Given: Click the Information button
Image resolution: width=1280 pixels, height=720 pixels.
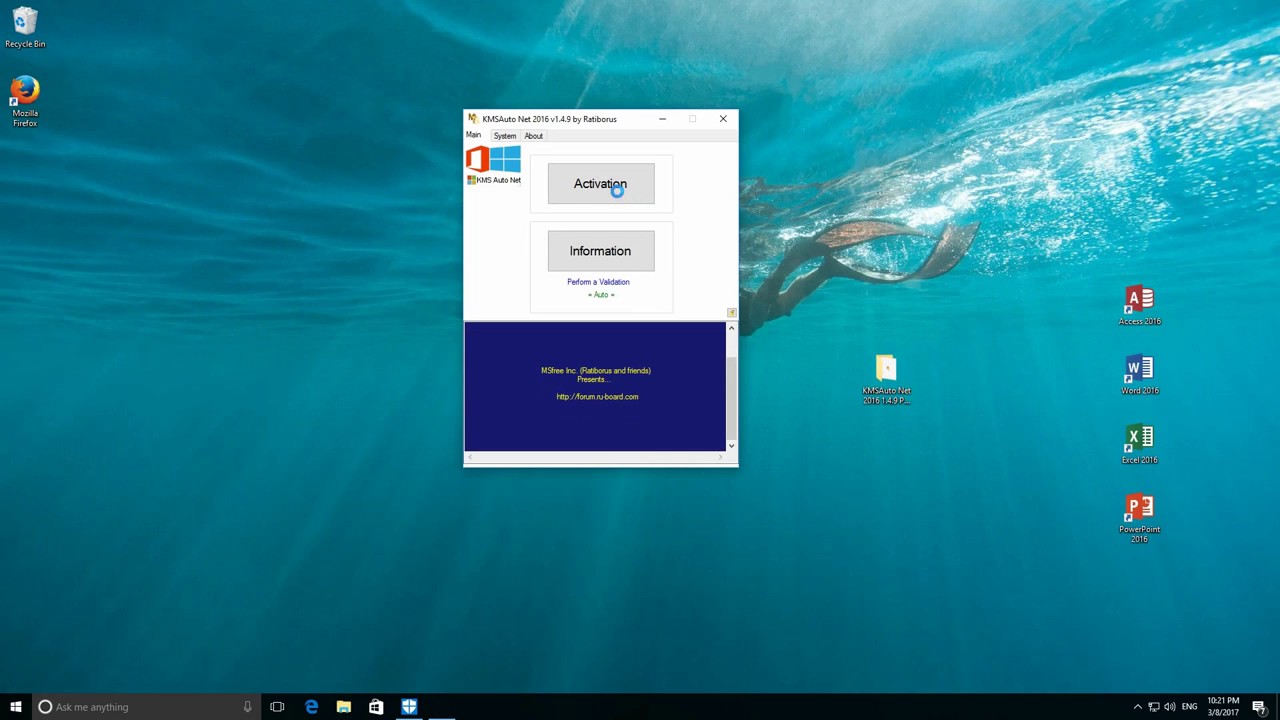Looking at the screenshot, I should pos(601,251).
